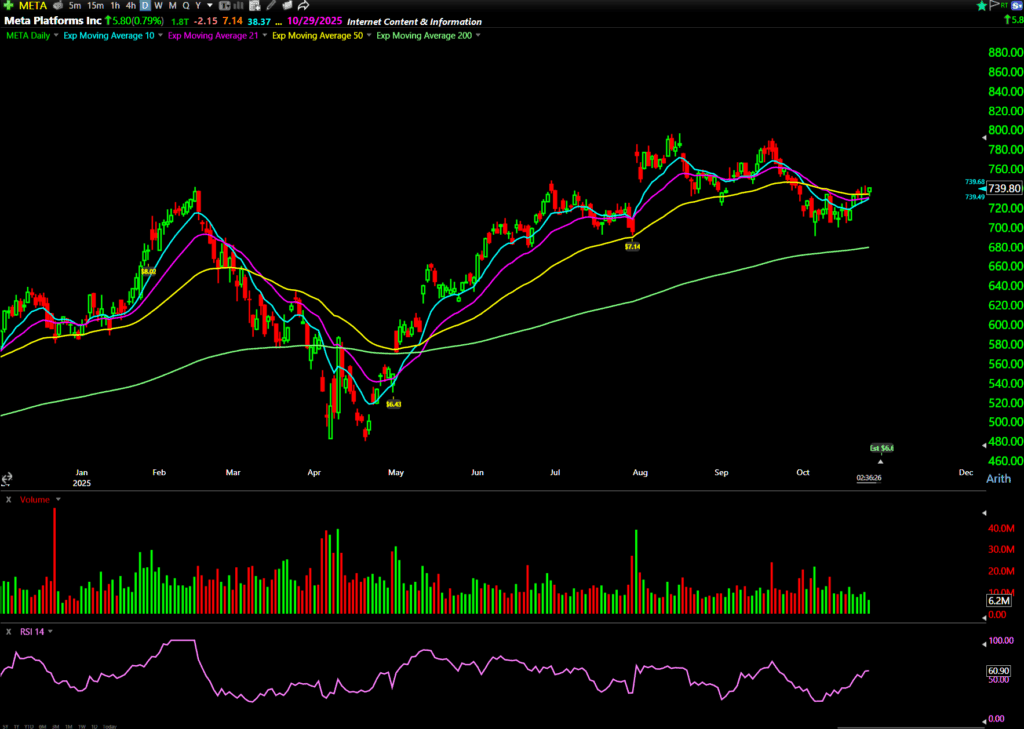Viewport: 1024px width, 729px height.
Task: Close the Volume pane with X
Action: click(x=8, y=498)
